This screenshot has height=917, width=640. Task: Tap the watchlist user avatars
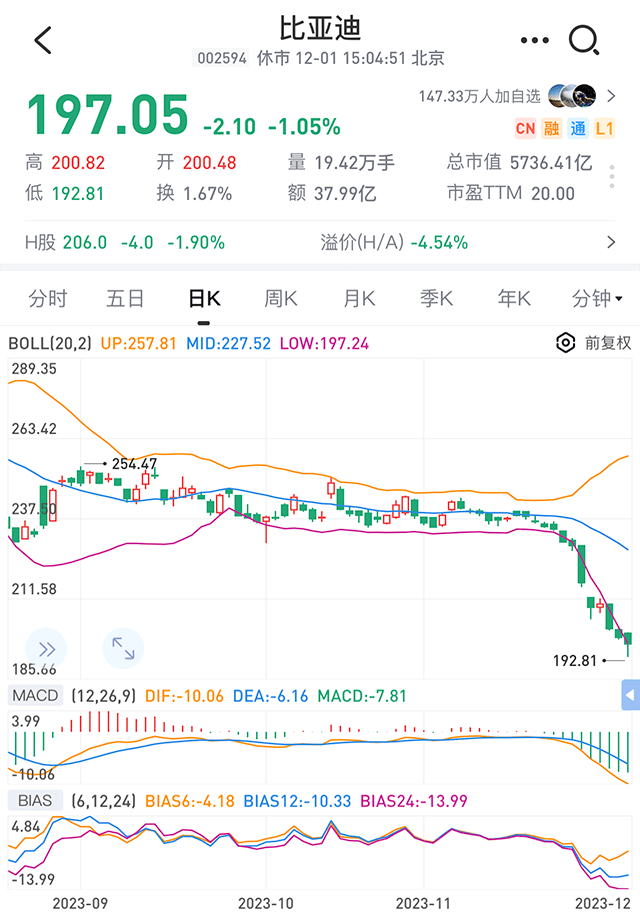(x=572, y=96)
